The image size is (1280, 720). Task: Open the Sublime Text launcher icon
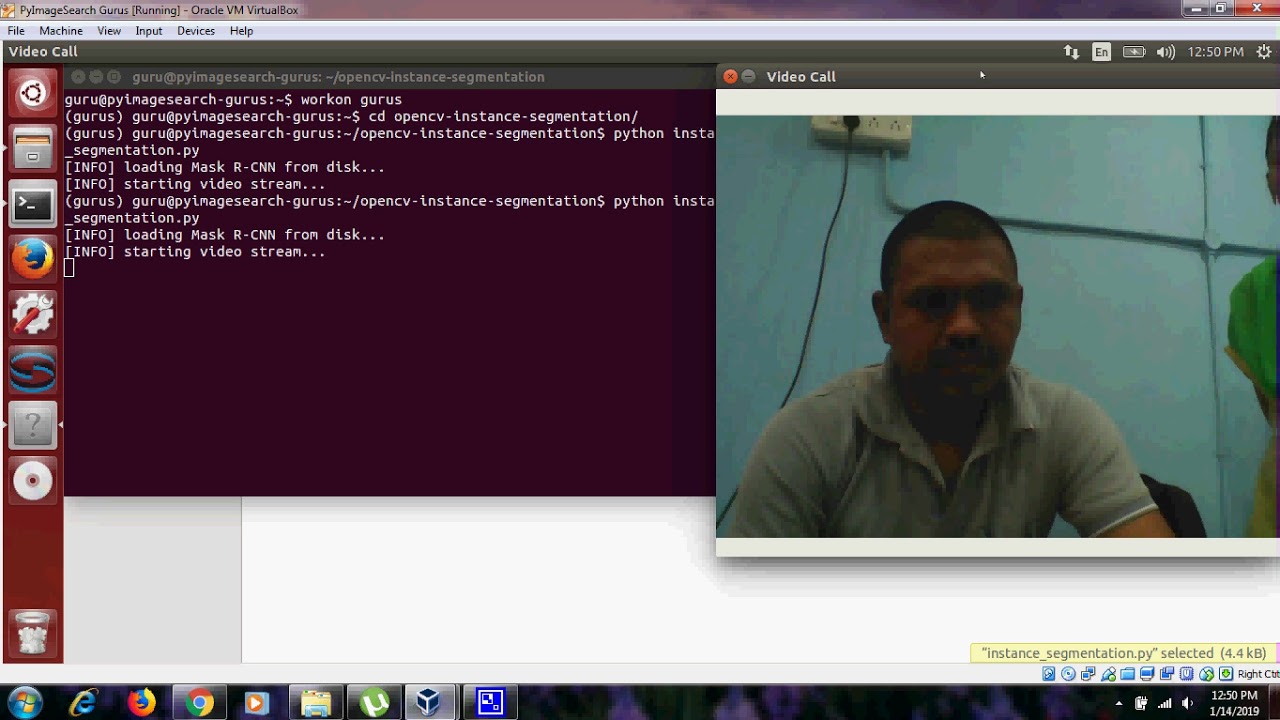[32, 370]
